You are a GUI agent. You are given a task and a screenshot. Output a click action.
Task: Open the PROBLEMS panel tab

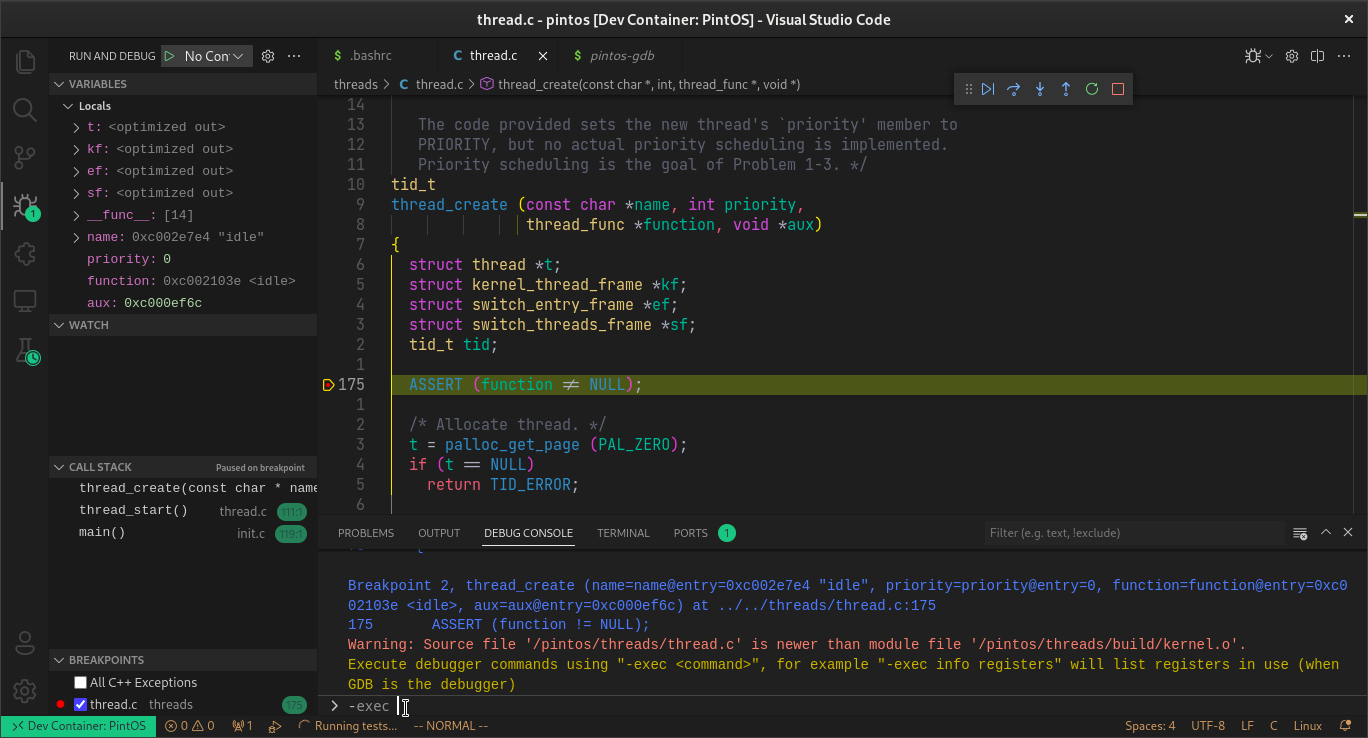(366, 533)
